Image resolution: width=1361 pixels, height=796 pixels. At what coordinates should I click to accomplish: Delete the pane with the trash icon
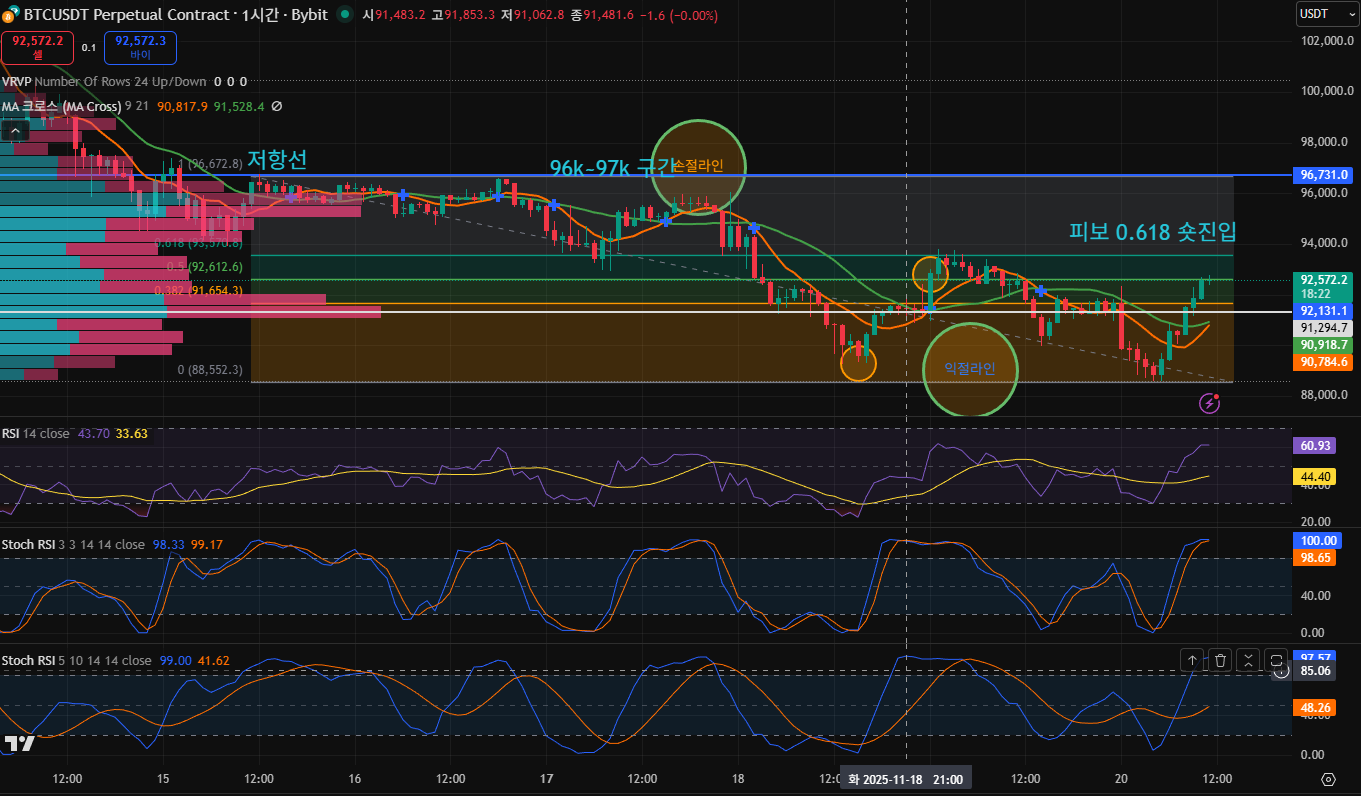tap(1220, 660)
